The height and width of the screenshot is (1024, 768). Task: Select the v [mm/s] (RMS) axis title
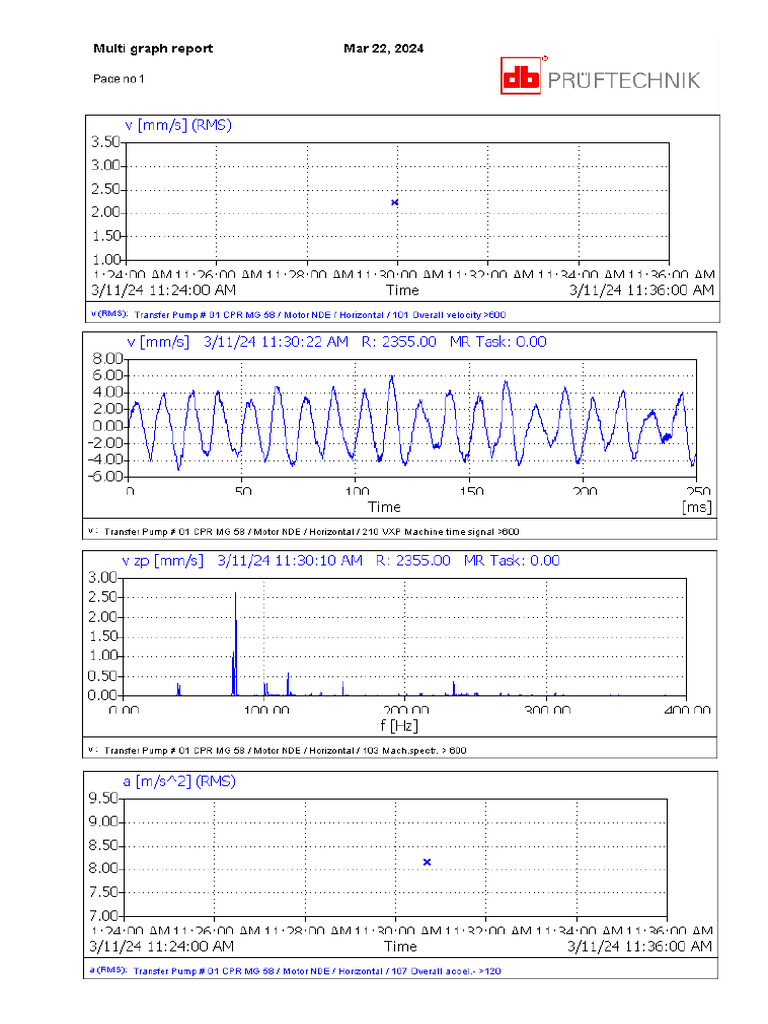[x=178, y=125]
